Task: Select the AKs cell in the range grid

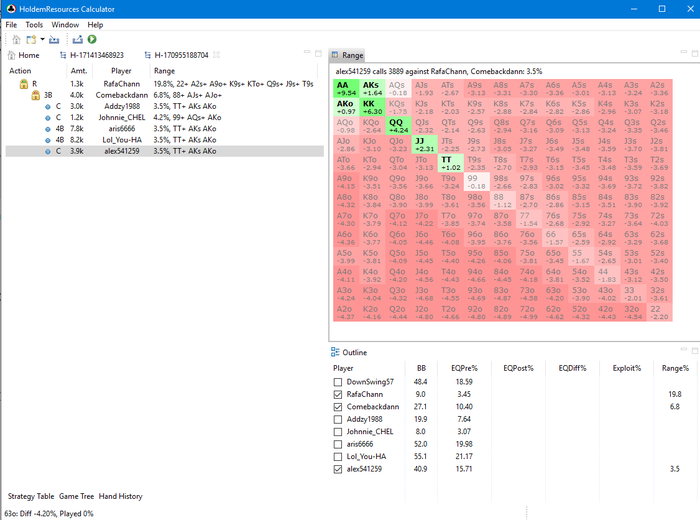Action: click(x=372, y=88)
